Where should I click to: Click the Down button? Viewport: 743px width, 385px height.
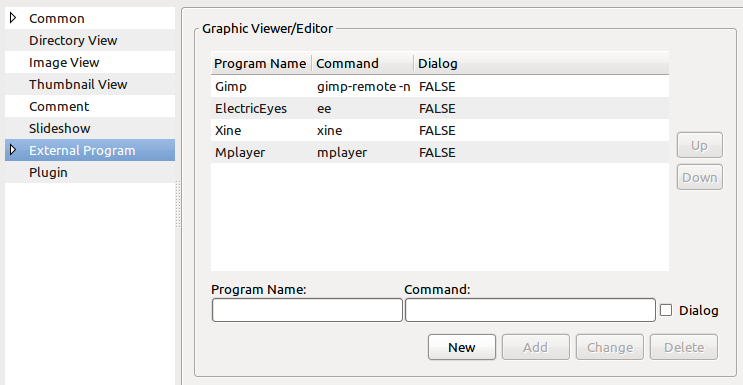click(699, 177)
